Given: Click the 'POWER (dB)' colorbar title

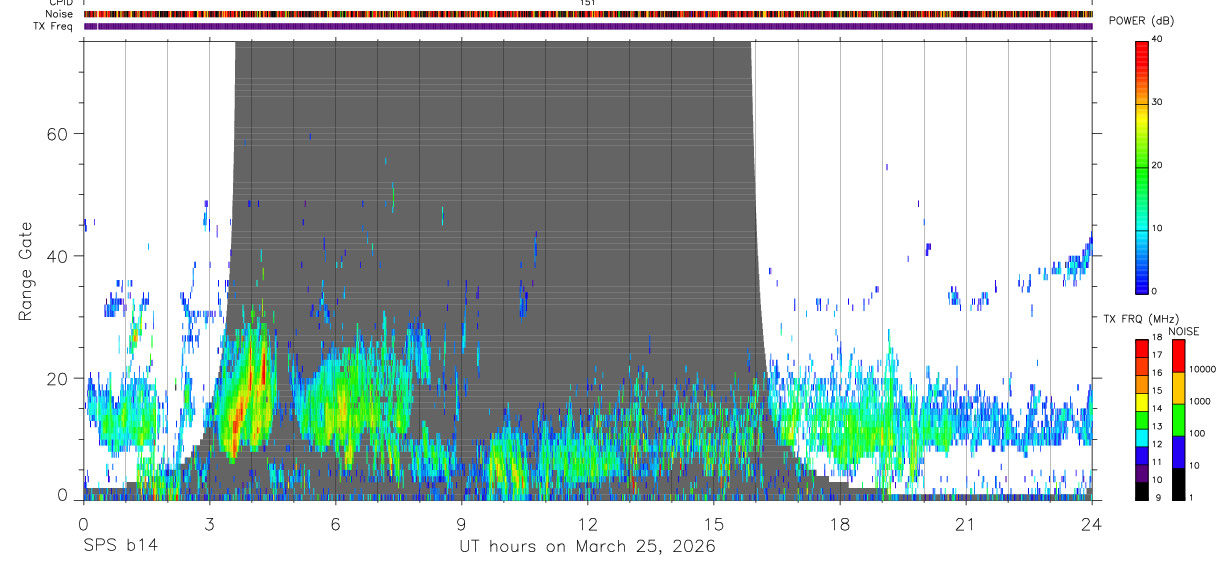Looking at the screenshot, I should tap(1141, 21).
